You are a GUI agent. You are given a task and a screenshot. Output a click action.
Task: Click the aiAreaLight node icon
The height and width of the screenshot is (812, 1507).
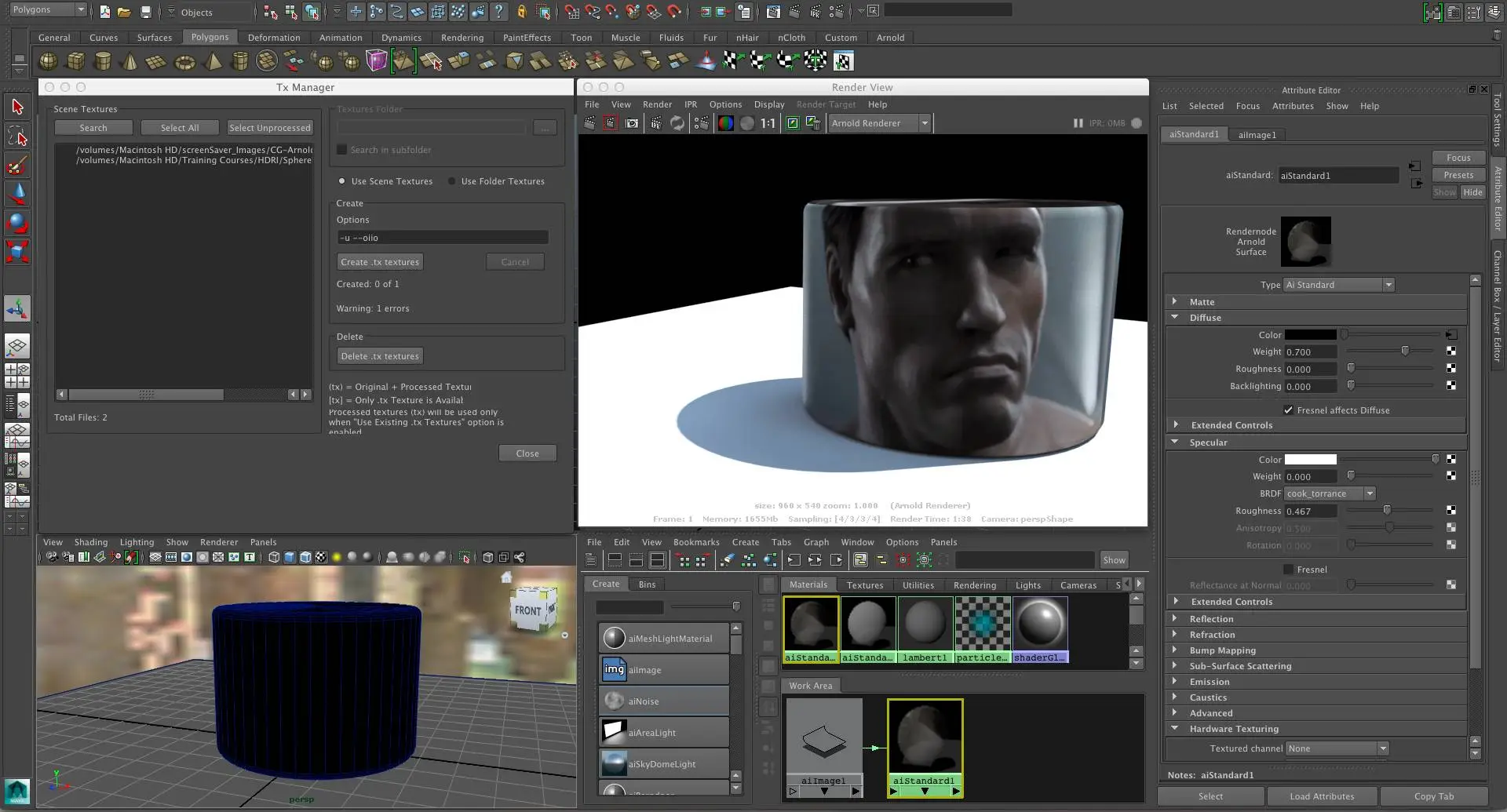click(x=614, y=732)
